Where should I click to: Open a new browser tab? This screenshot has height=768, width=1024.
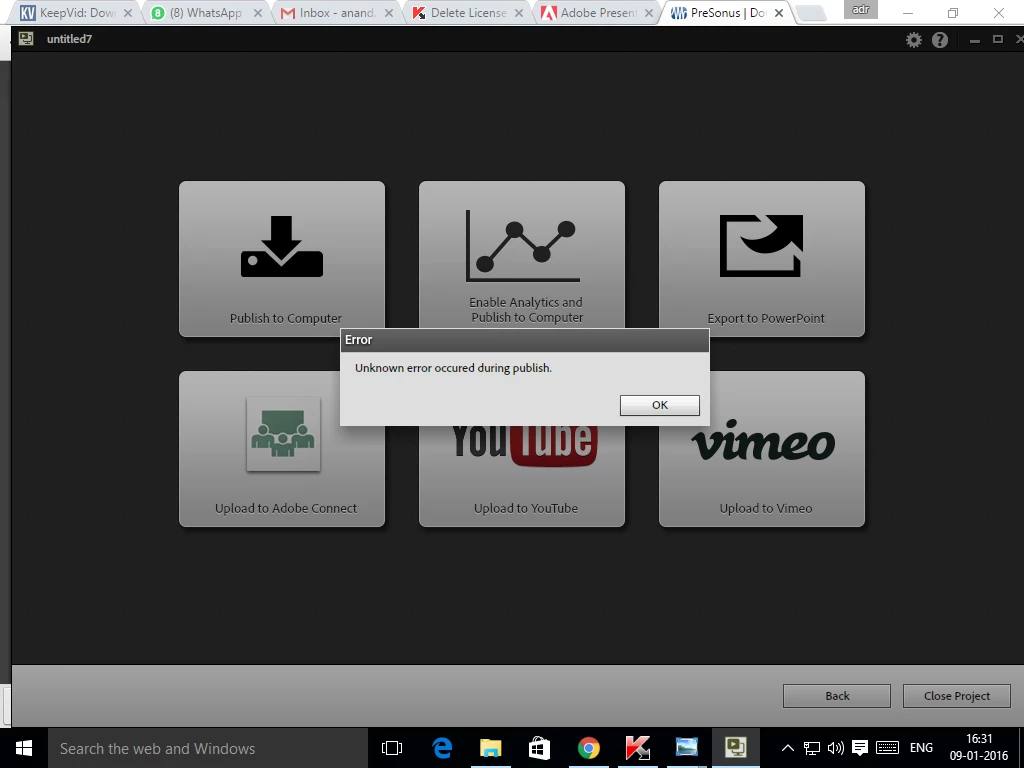pos(811,13)
